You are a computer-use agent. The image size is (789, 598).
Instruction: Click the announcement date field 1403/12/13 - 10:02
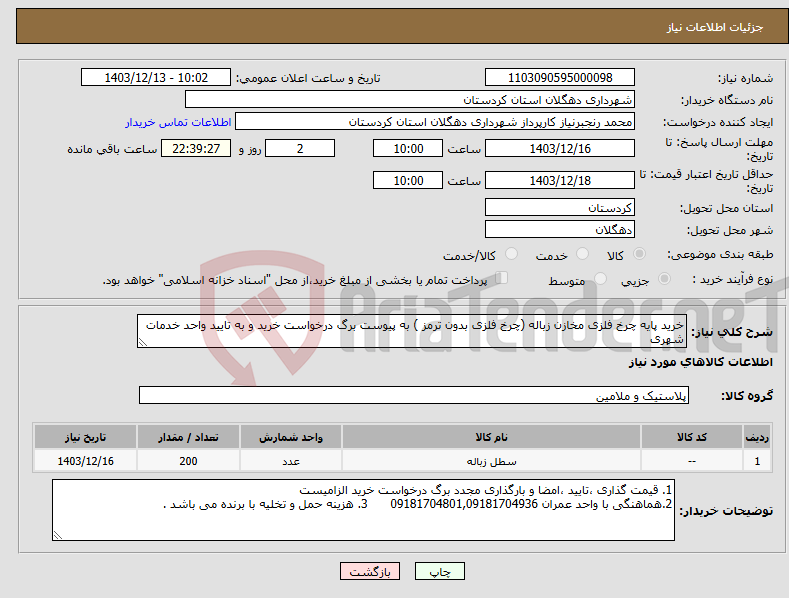pos(156,78)
